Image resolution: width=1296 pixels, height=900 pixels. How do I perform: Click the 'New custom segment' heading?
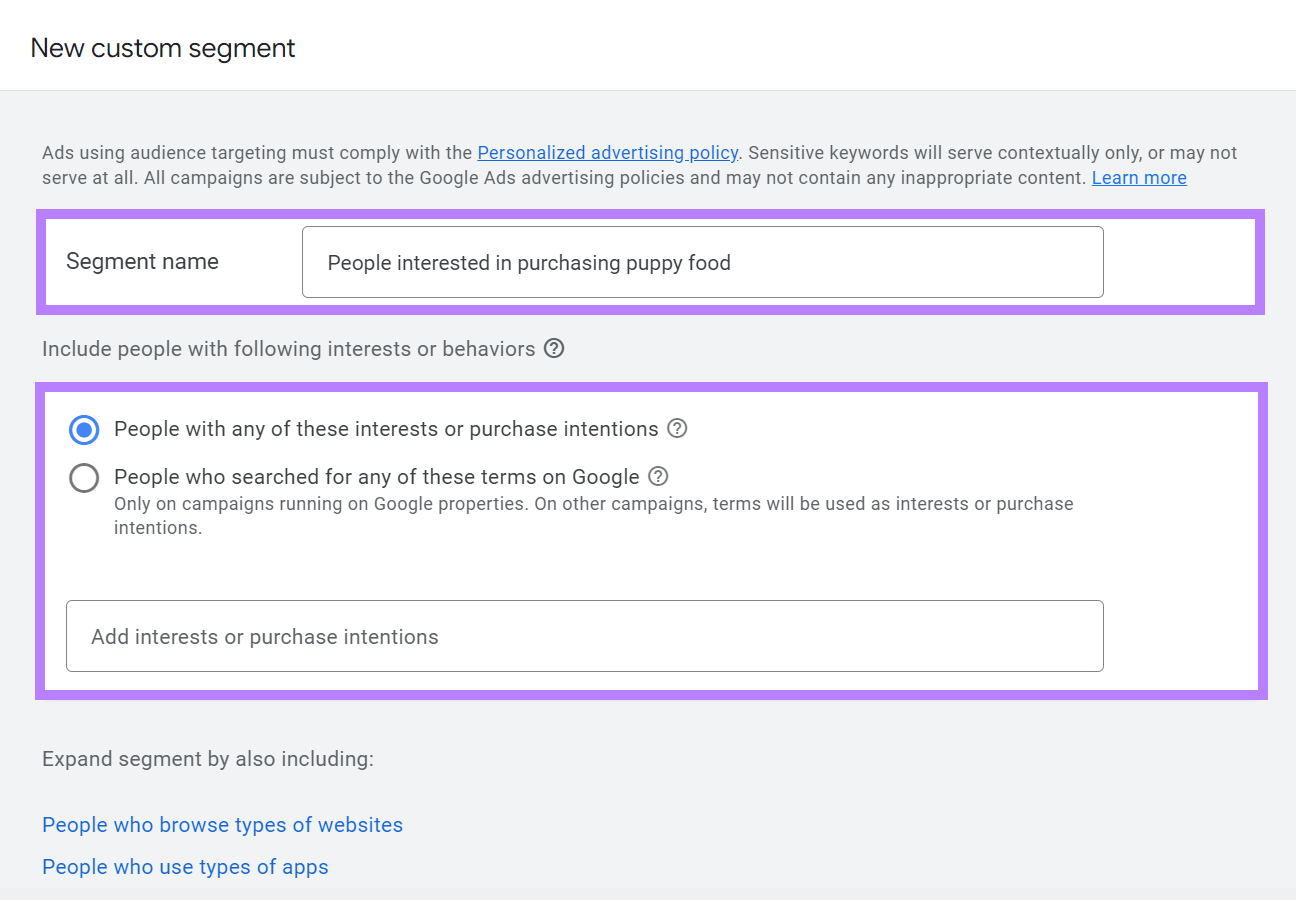coord(163,48)
